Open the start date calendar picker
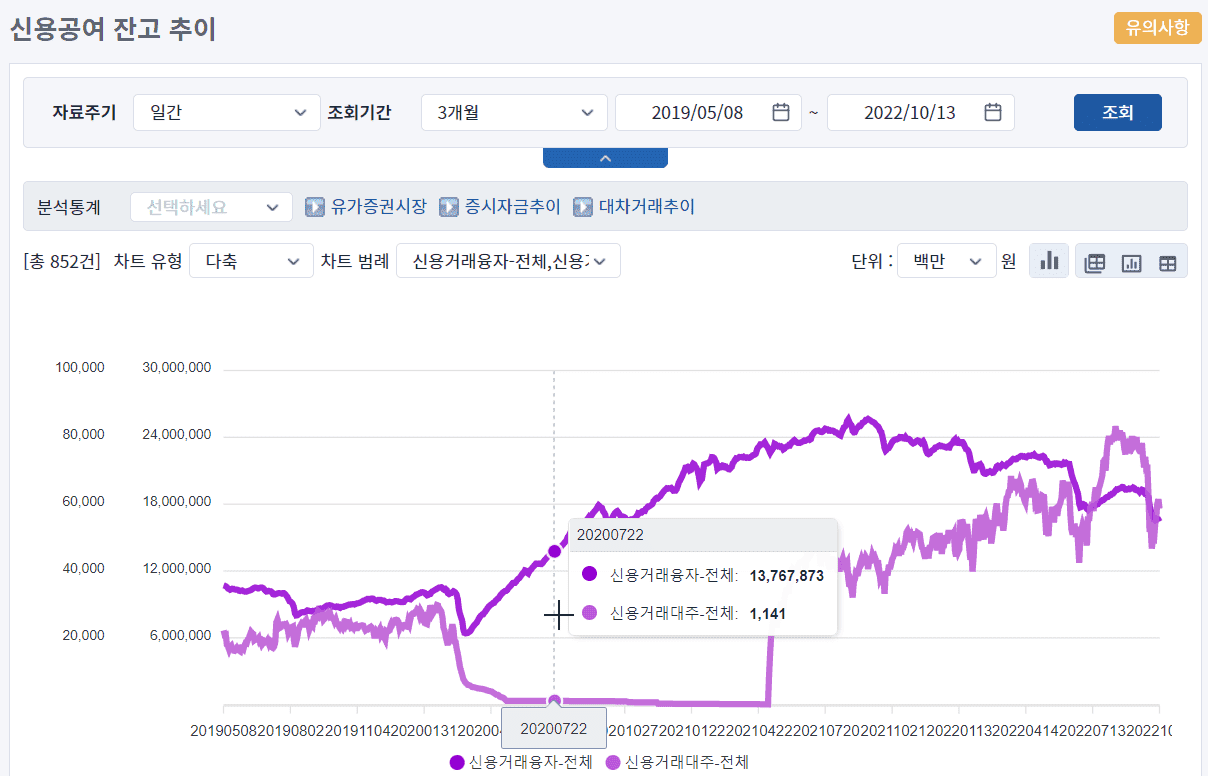 click(781, 112)
